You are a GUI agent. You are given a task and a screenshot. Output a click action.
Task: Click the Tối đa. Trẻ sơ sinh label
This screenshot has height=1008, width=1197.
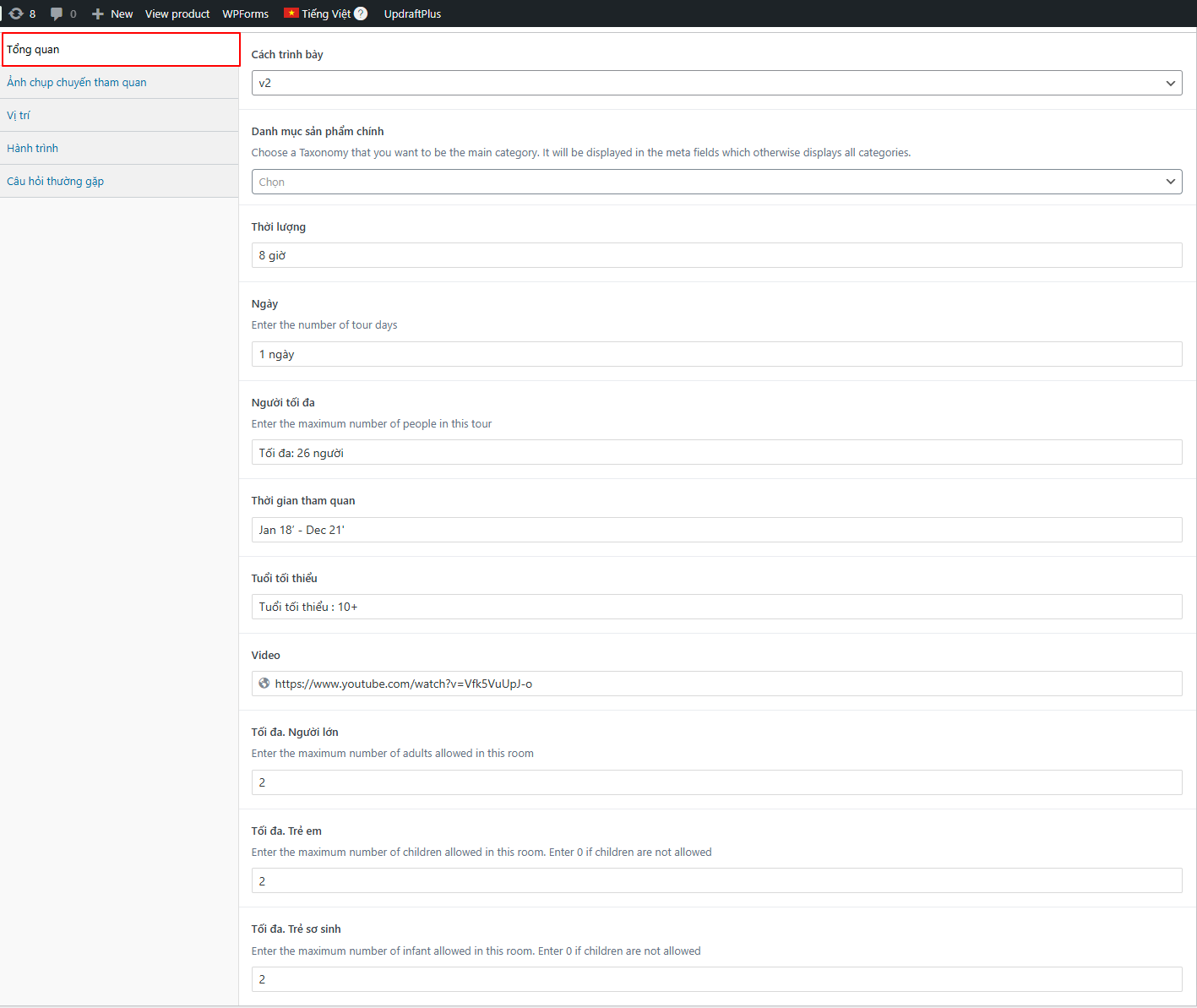297,929
